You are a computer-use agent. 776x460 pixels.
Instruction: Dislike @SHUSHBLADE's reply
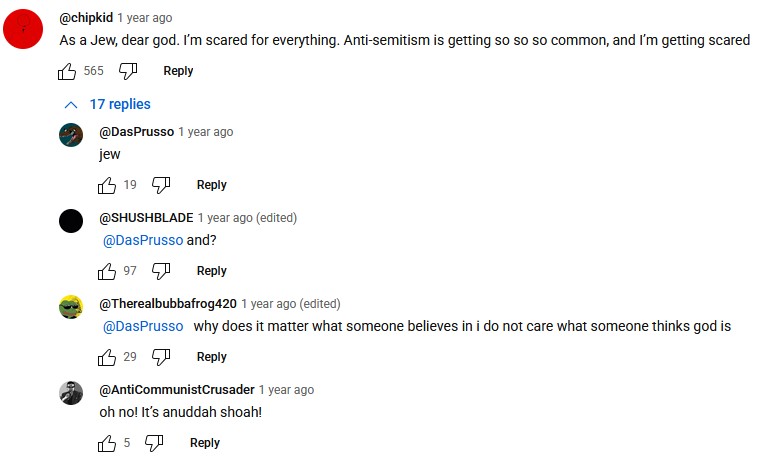(161, 271)
